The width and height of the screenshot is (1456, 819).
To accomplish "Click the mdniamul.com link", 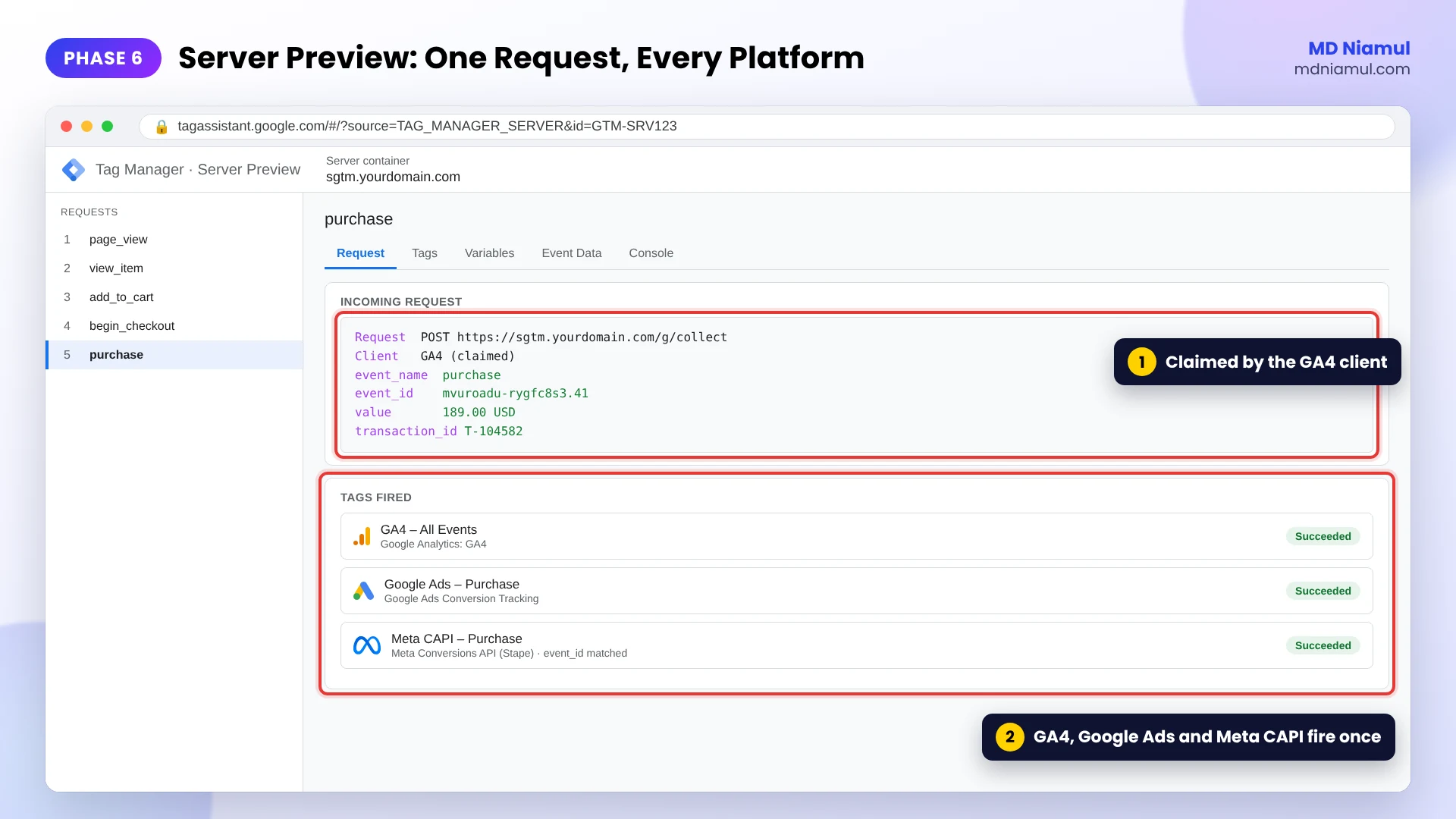I will pyautogui.click(x=1352, y=69).
